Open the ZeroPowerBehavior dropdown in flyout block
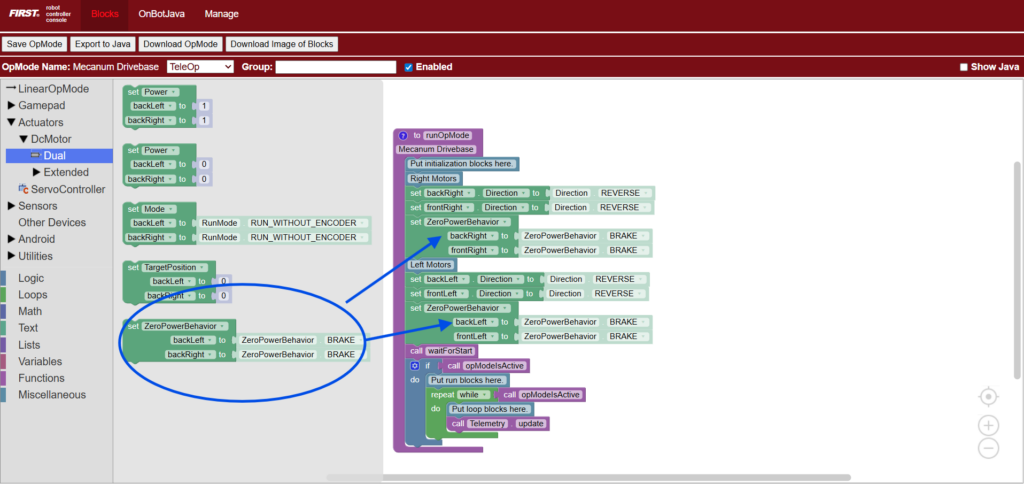The height and width of the screenshot is (484, 1024). click(184, 326)
